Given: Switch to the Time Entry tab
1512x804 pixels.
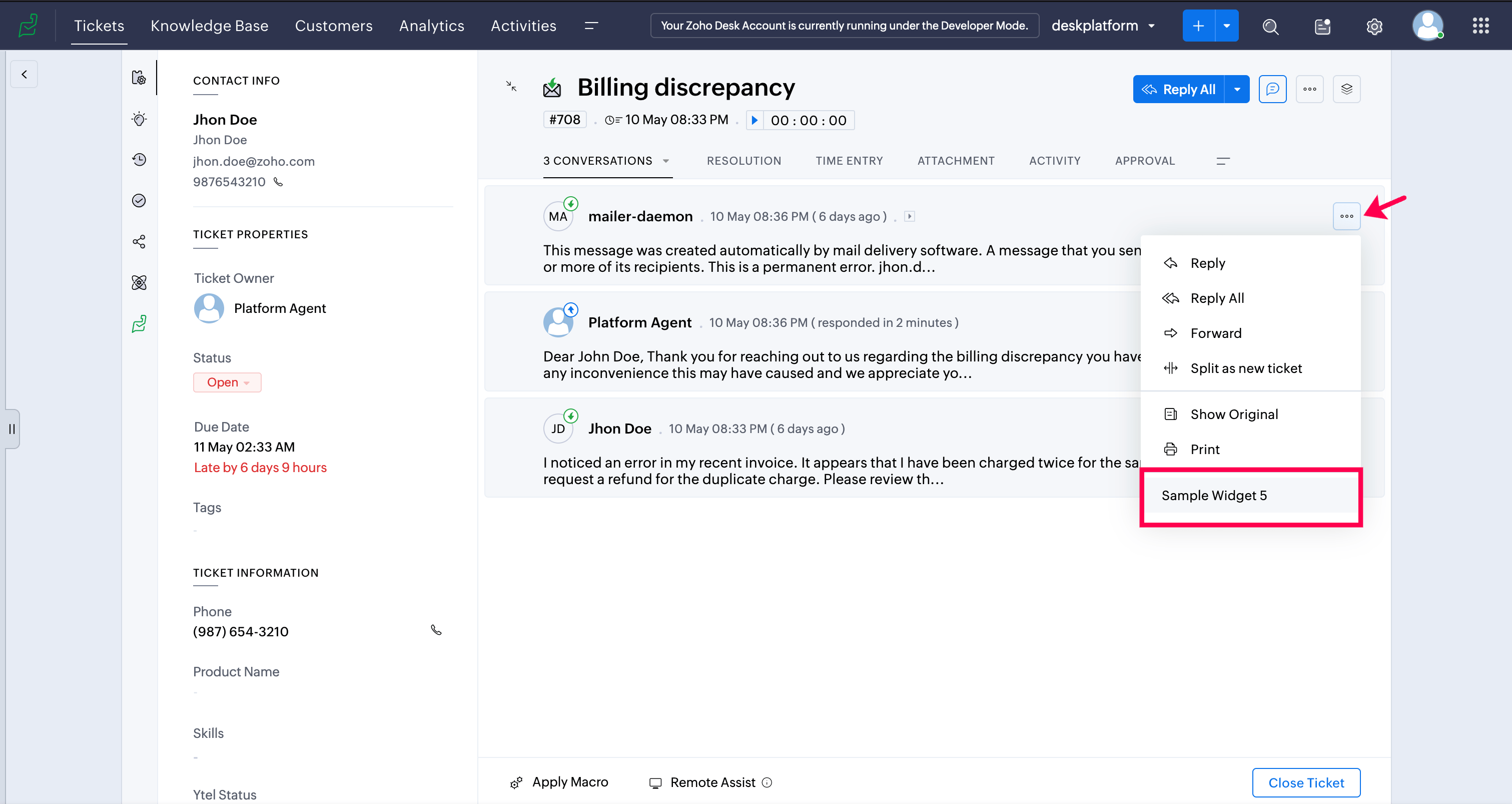Looking at the screenshot, I should coord(849,161).
